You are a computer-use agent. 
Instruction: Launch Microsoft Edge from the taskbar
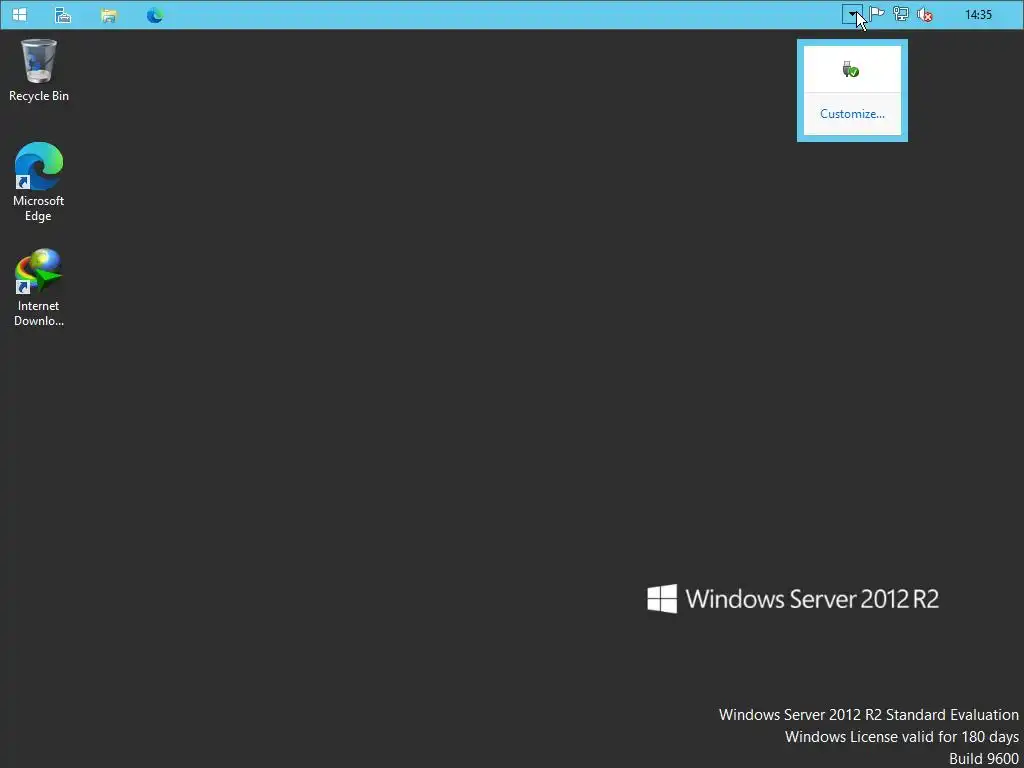[x=155, y=15]
